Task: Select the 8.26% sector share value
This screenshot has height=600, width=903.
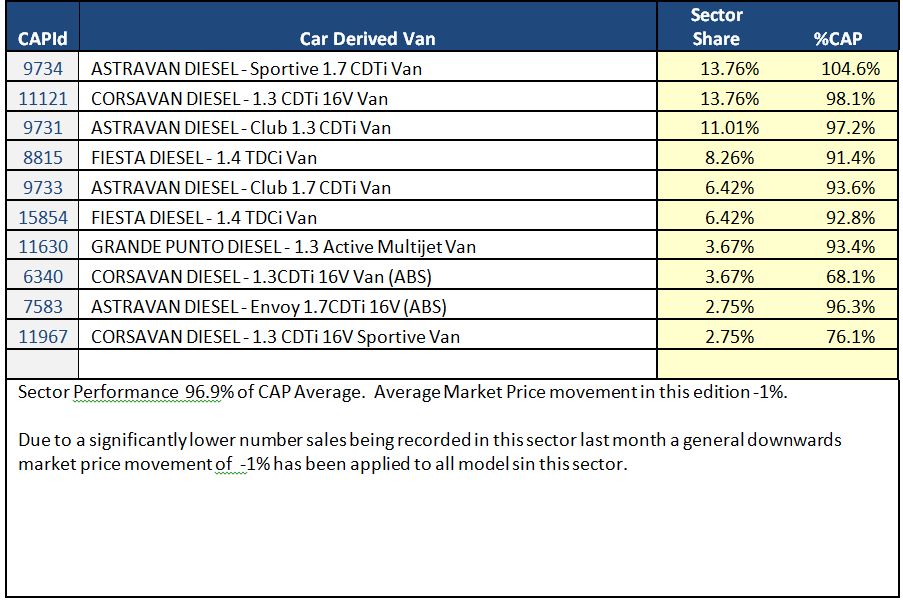Action: point(730,157)
